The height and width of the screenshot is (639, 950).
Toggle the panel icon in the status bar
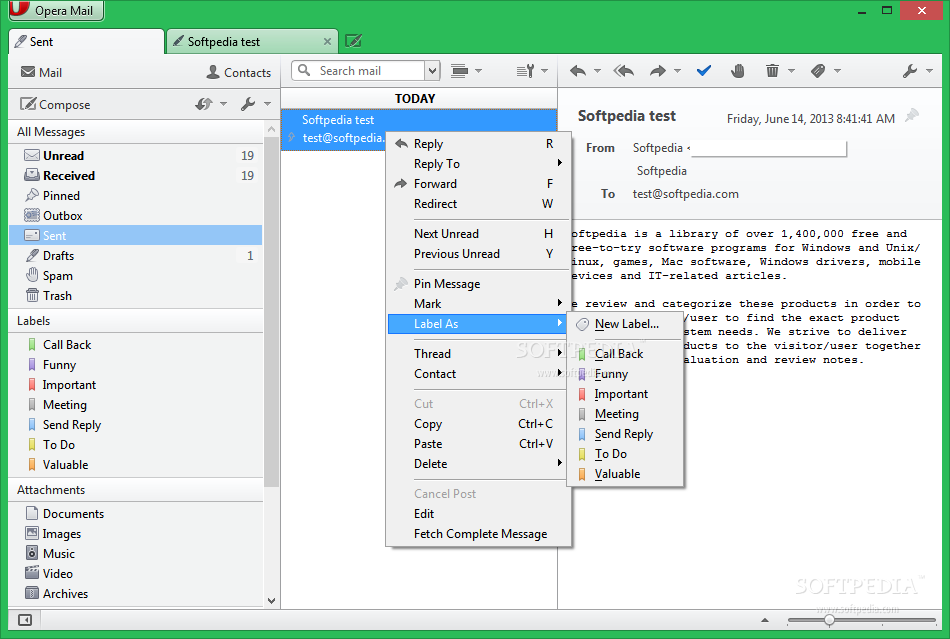(x=25, y=620)
